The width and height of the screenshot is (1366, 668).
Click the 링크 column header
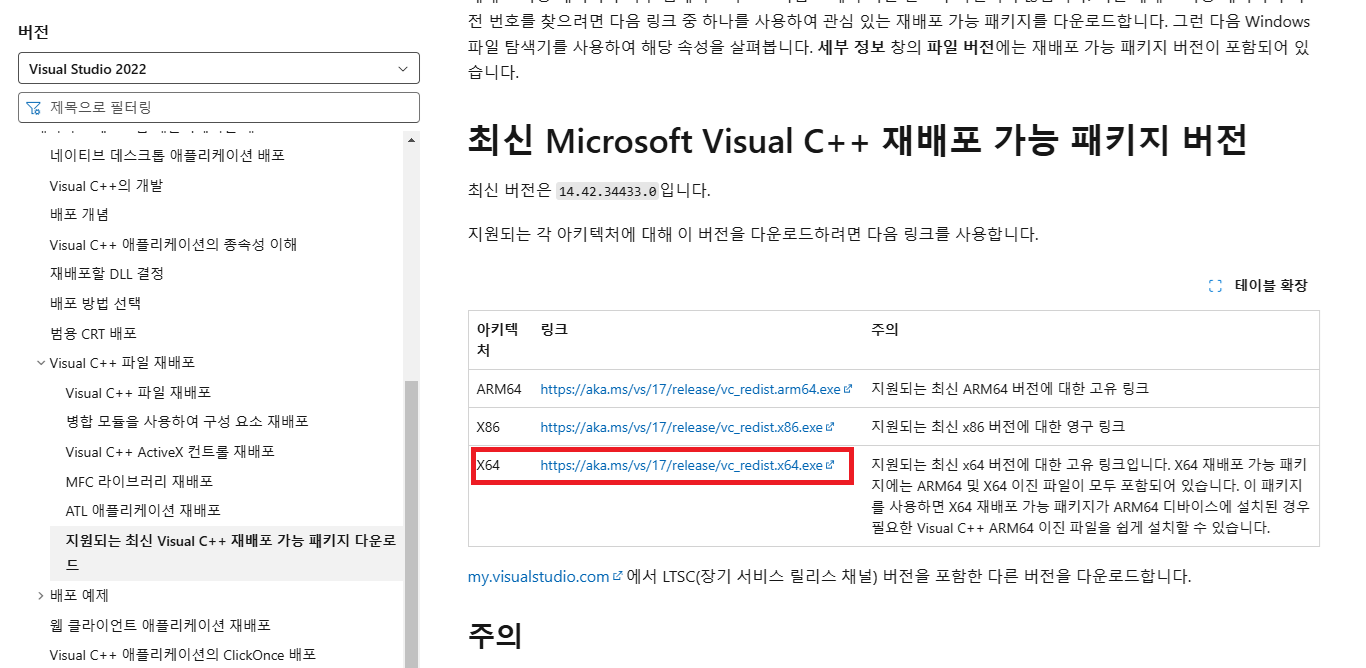click(554, 329)
